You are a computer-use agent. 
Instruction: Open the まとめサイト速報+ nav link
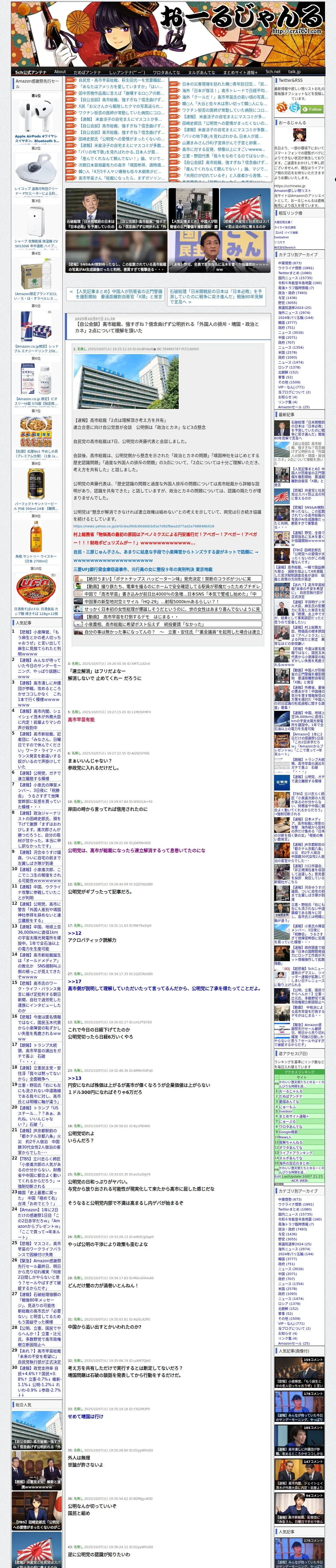tap(240, 72)
